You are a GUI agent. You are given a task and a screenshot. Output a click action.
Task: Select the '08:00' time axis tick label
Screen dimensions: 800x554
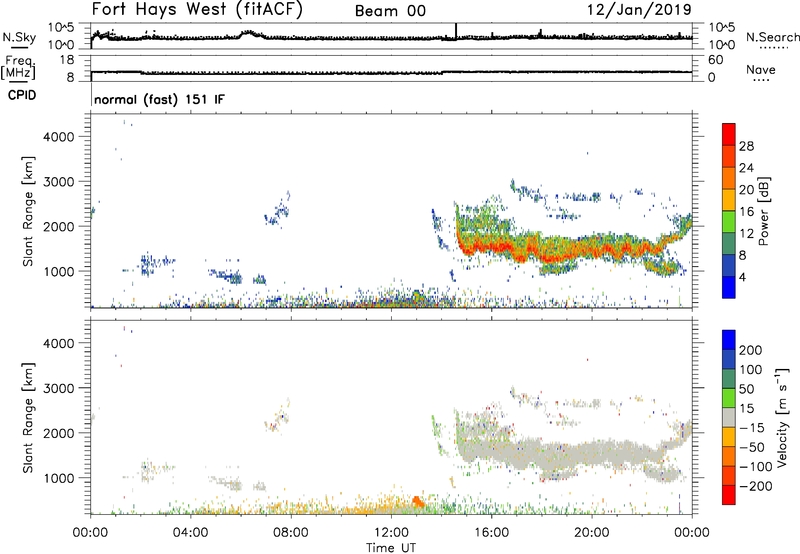(x=291, y=533)
